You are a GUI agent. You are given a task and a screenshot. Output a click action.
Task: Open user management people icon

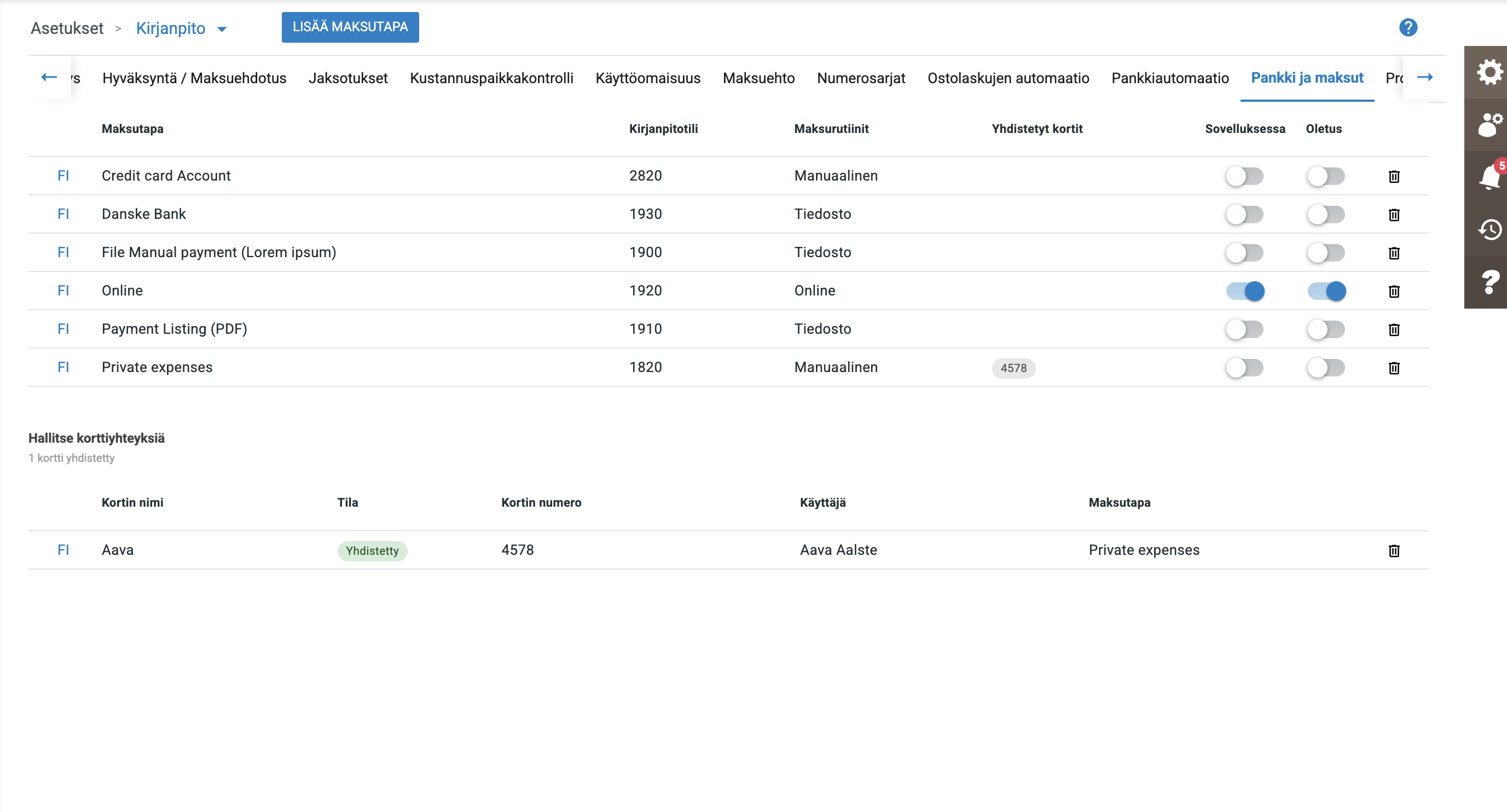pos(1488,125)
